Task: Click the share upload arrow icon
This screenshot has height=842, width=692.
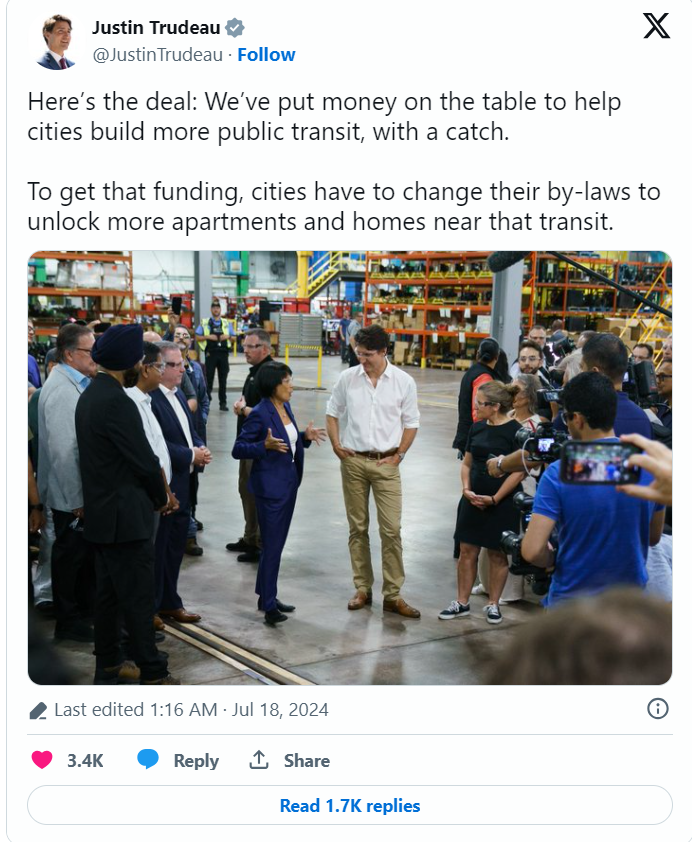Action: [x=259, y=760]
